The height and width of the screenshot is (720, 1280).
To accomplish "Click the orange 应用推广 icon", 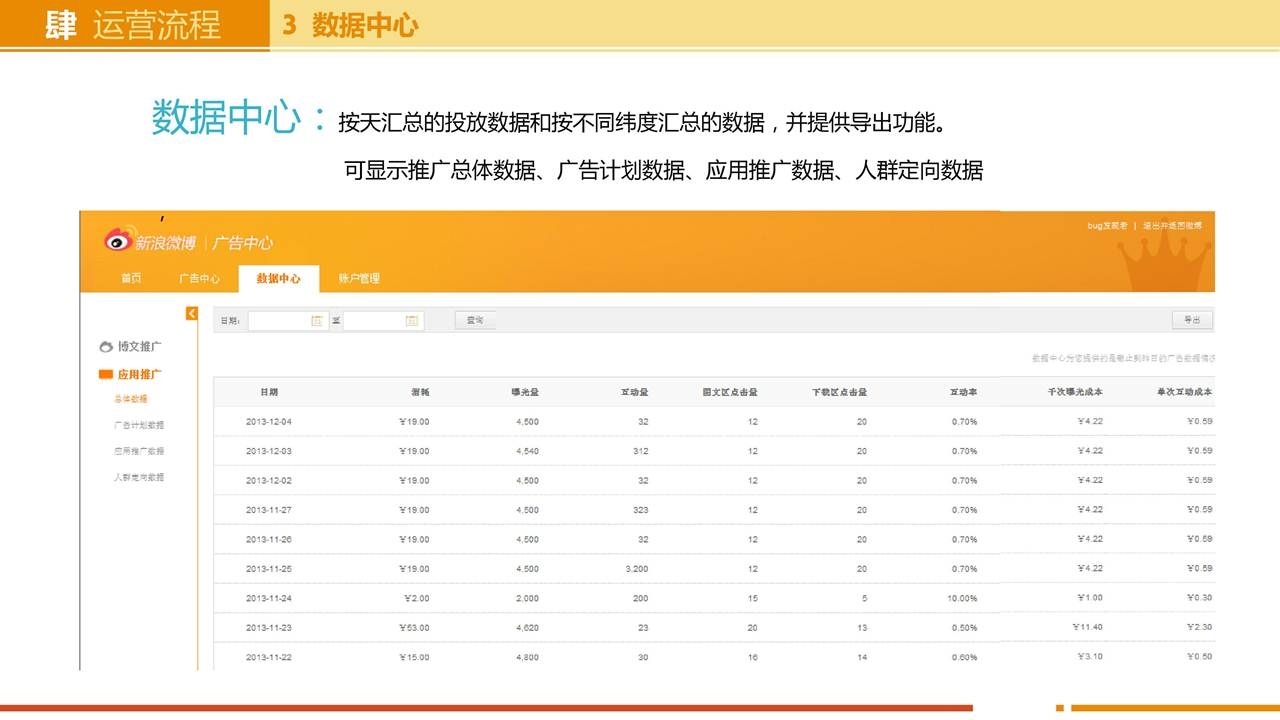I will click(x=106, y=374).
